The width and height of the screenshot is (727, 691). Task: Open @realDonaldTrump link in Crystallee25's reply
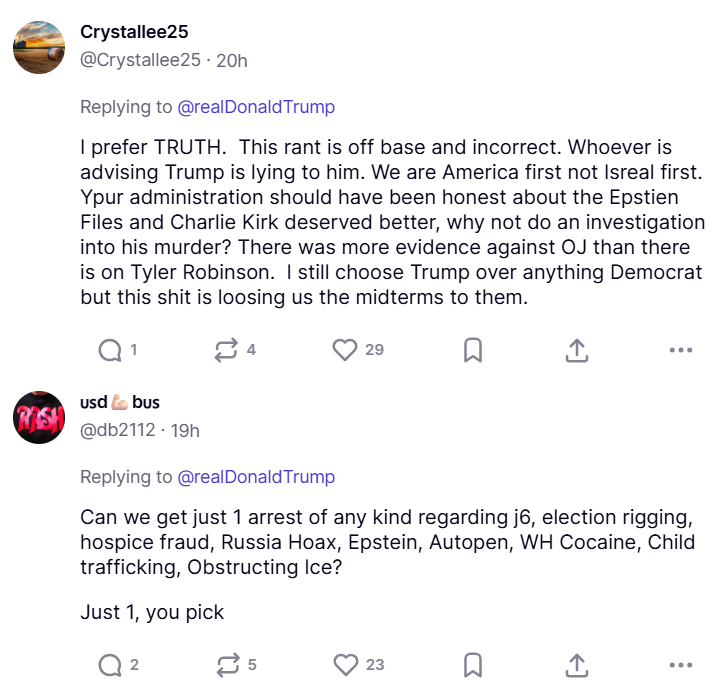[x=256, y=107]
